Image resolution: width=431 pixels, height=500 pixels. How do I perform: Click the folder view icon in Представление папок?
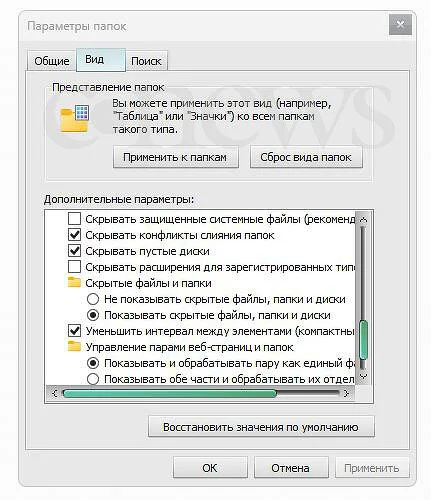75,118
